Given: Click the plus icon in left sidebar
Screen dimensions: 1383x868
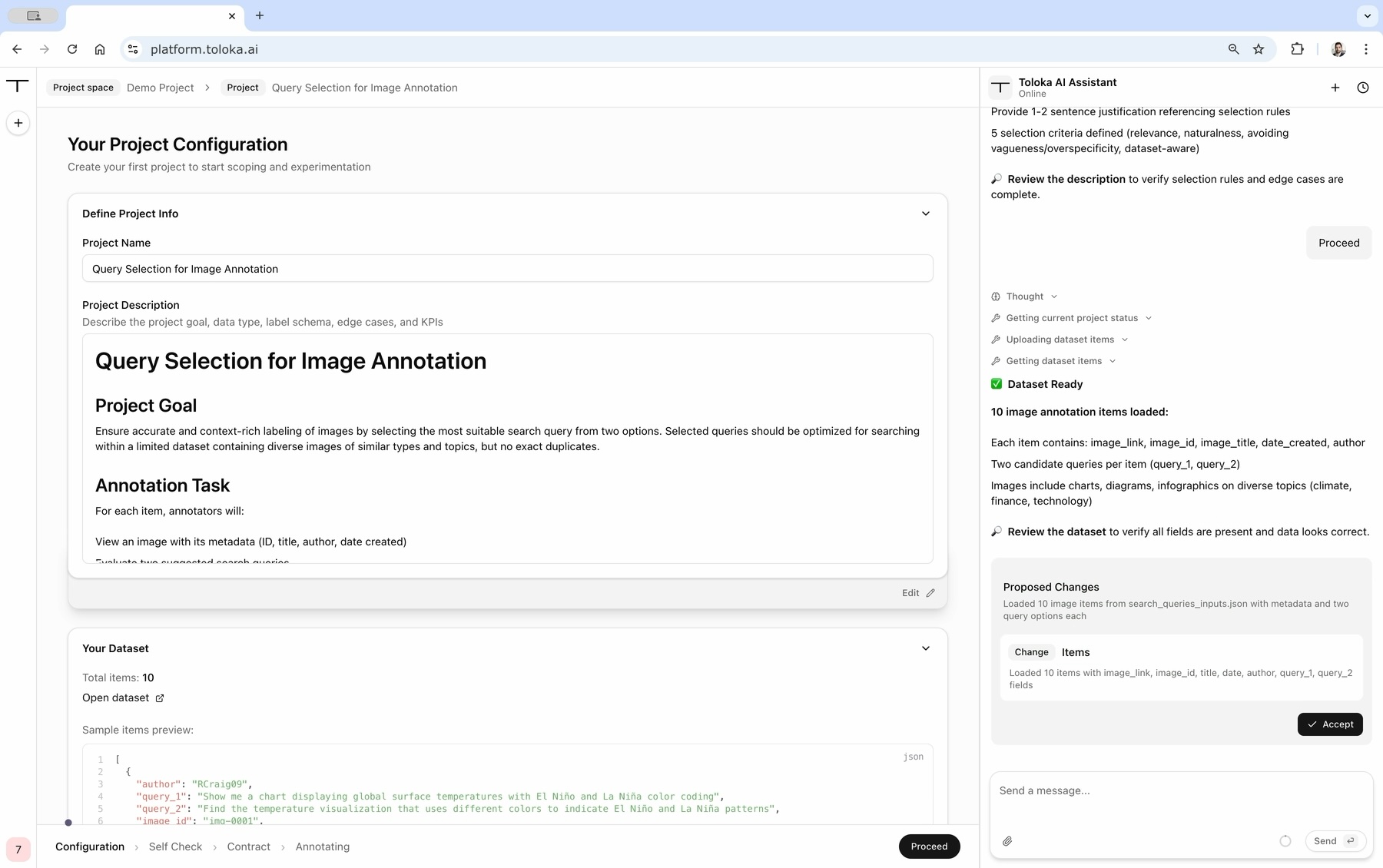Looking at the screenshot, I should click(x=18, y=123).
